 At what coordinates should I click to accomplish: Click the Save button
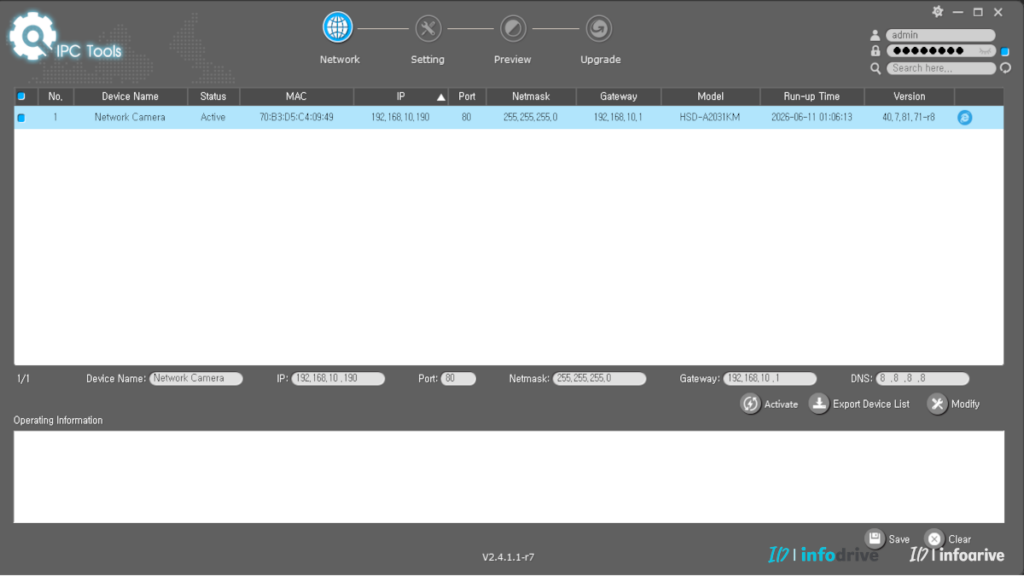[x=887, y=539]
